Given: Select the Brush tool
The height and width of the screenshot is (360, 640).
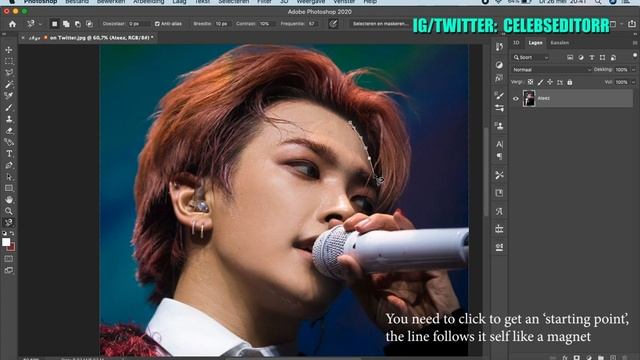Looking at the screenshot, I should click(9, 108).
